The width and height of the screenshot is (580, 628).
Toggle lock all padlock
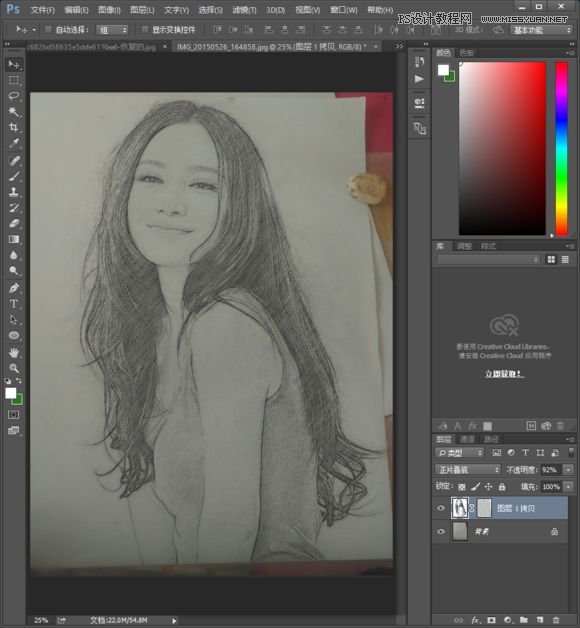point(502,487)
